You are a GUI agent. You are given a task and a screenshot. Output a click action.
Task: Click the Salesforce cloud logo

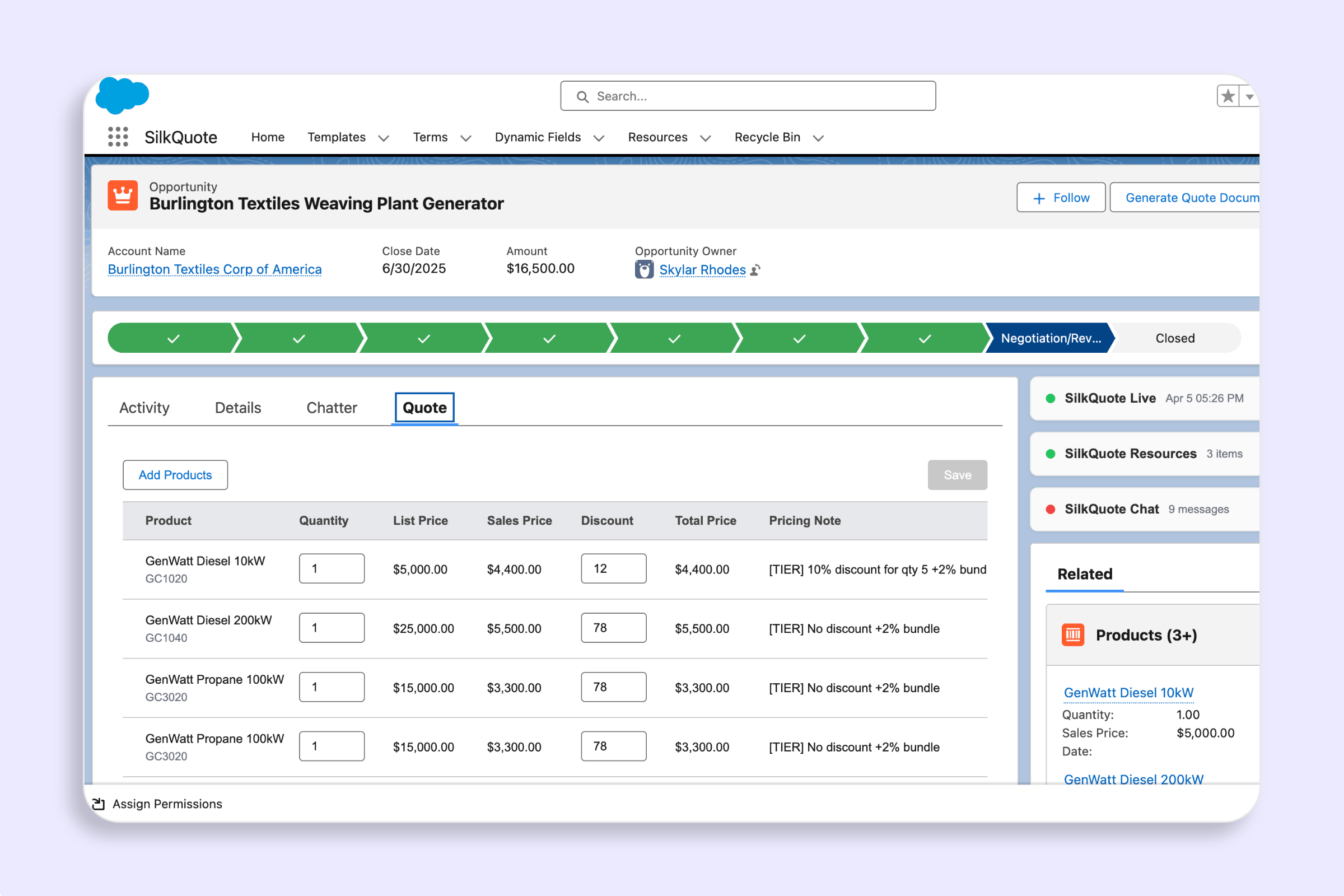click(x=123, y=95)
